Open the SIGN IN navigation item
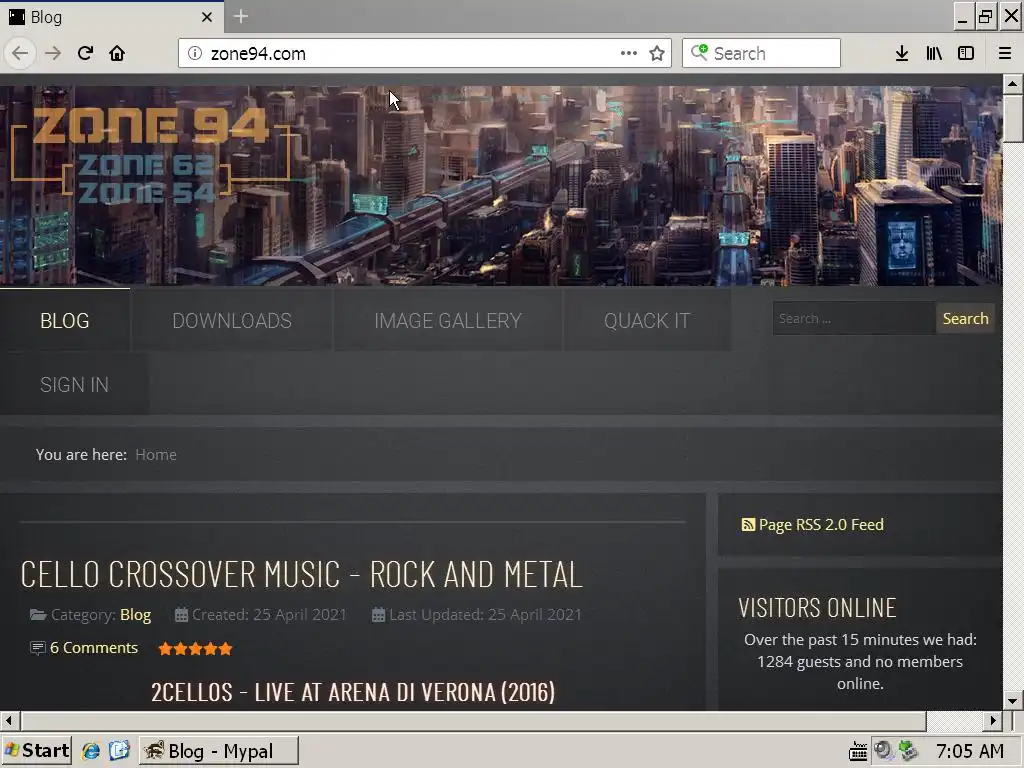1024x768 pixels. point(74,385)
